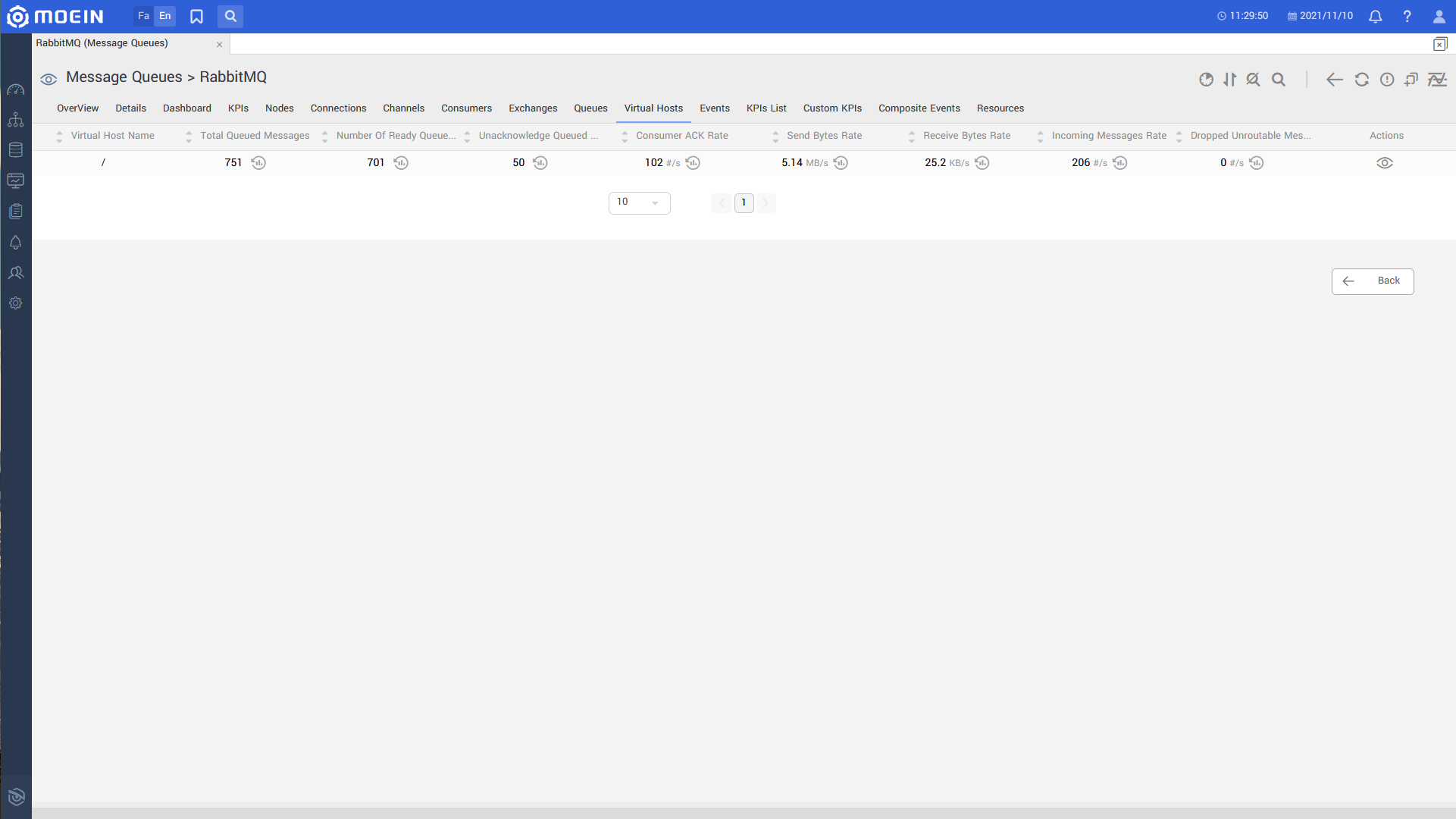
Task: Switch to the Dashboard tab
Action: (x=186, y=108)
